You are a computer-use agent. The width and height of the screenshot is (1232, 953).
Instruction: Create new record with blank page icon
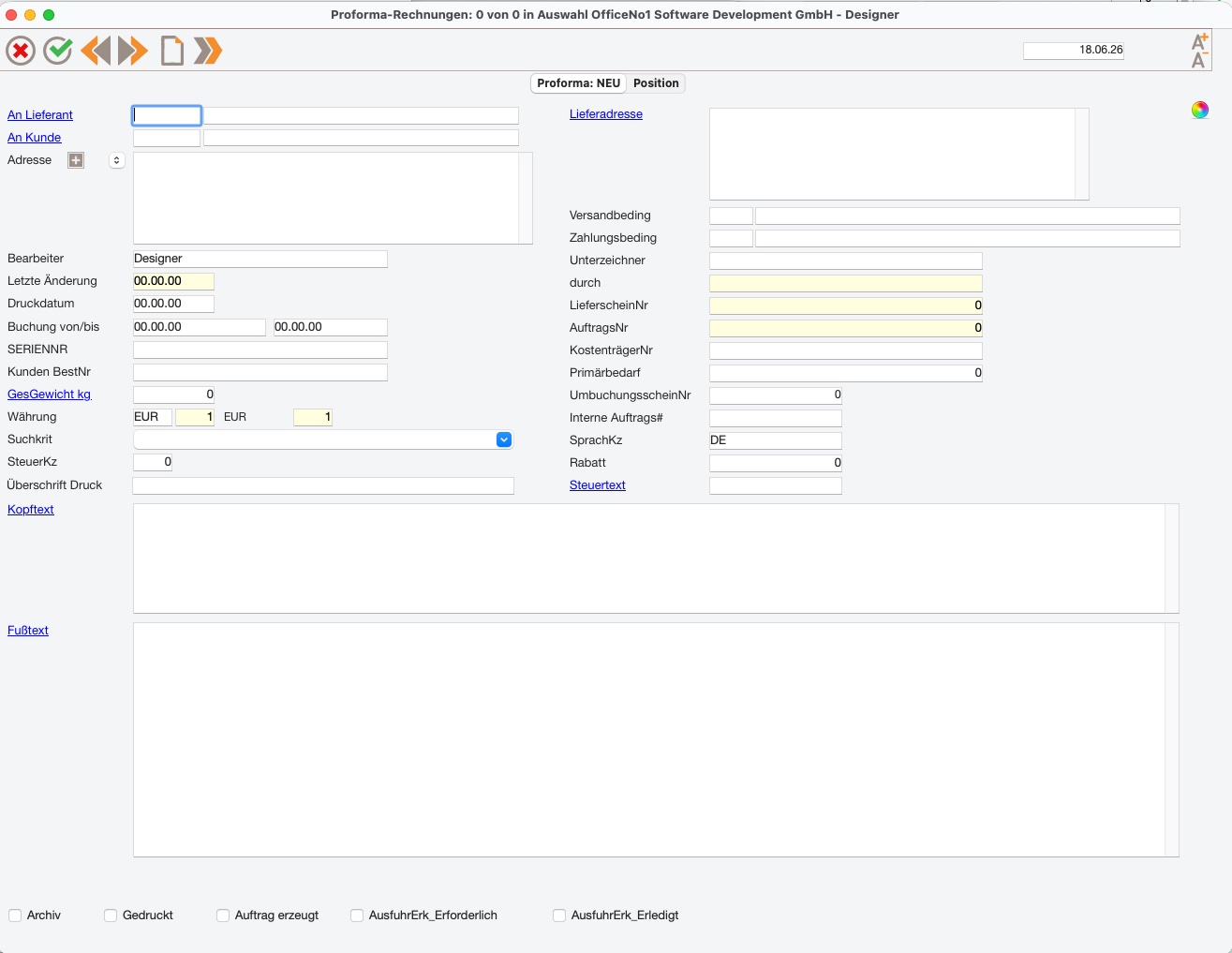pos(171,51)
